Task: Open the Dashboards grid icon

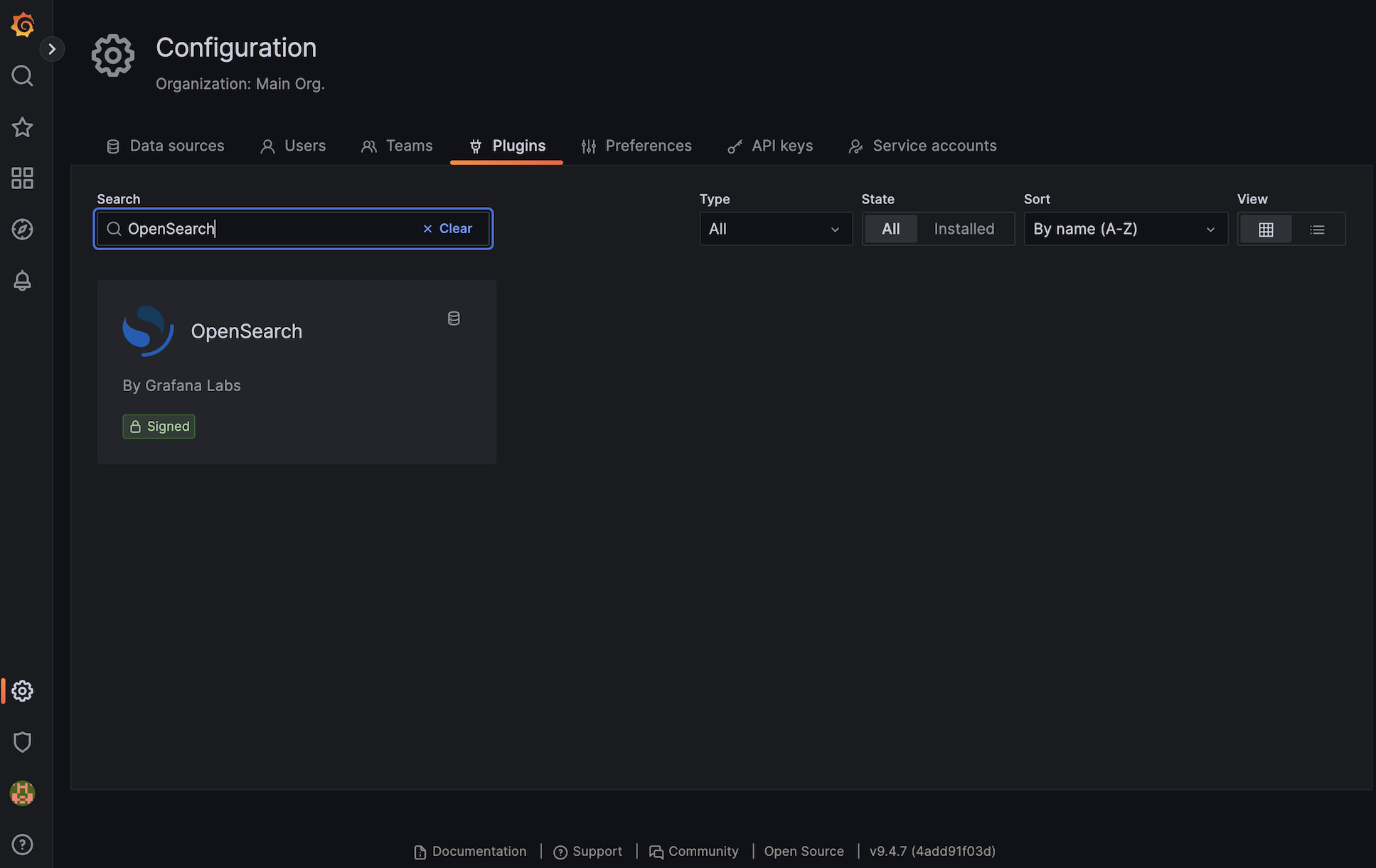Action: (23, 178)
